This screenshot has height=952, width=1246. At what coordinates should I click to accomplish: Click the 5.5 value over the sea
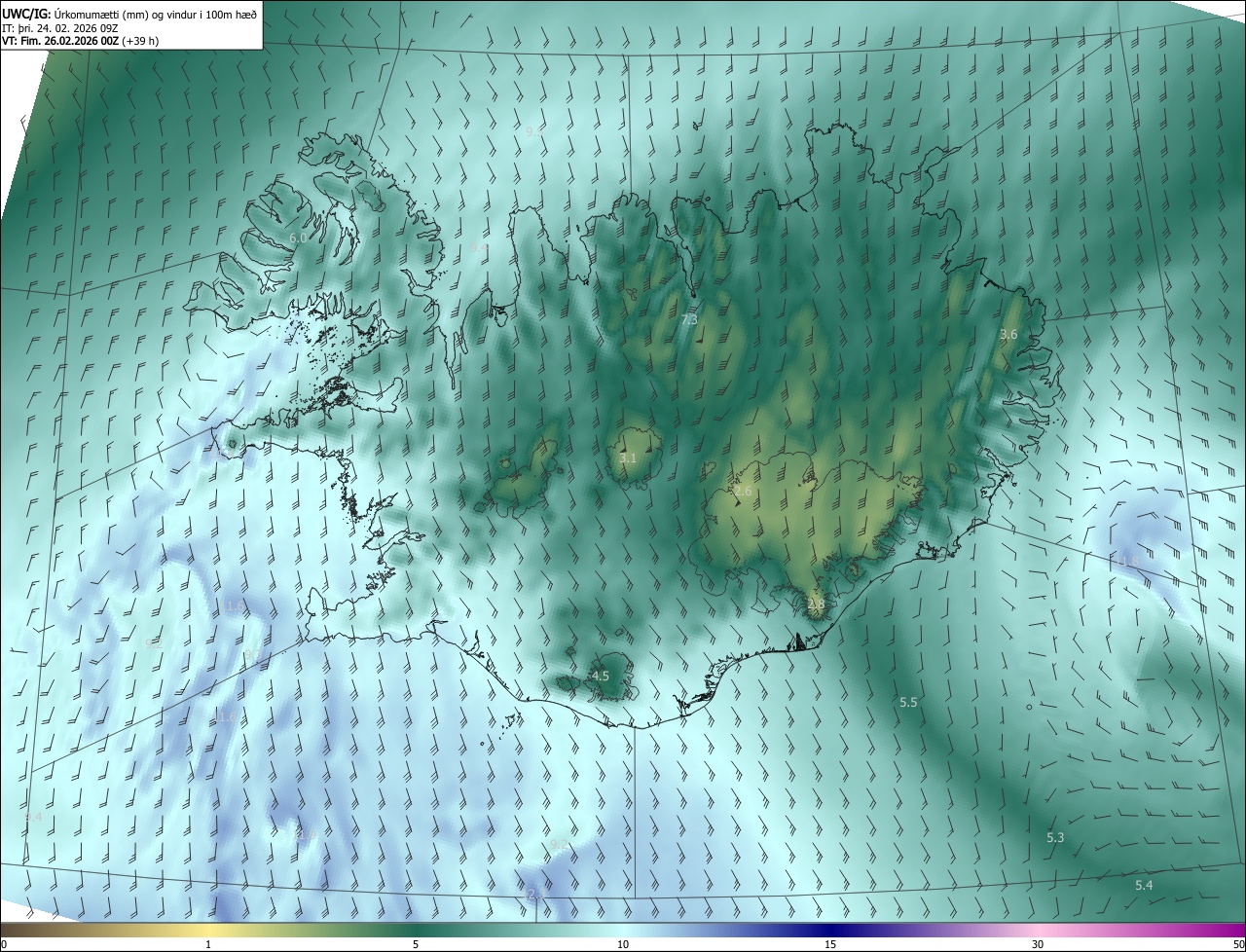coord(908,702)
